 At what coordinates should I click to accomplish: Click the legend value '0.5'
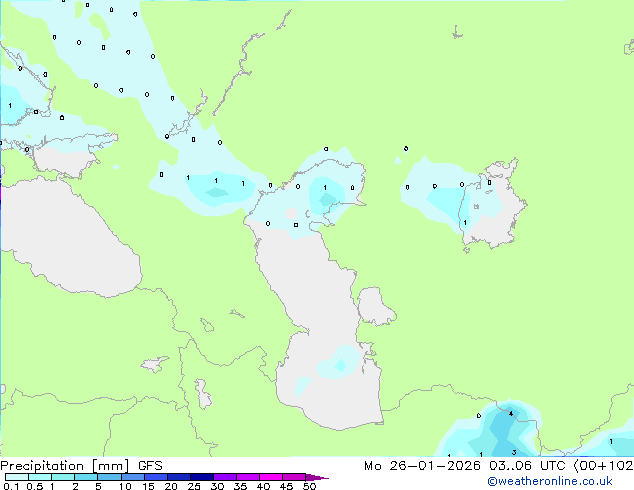click(x=35, y=486)
